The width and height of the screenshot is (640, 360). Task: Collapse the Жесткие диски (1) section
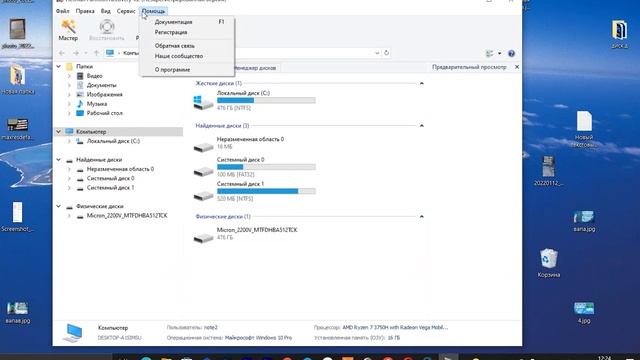point(422,83)
